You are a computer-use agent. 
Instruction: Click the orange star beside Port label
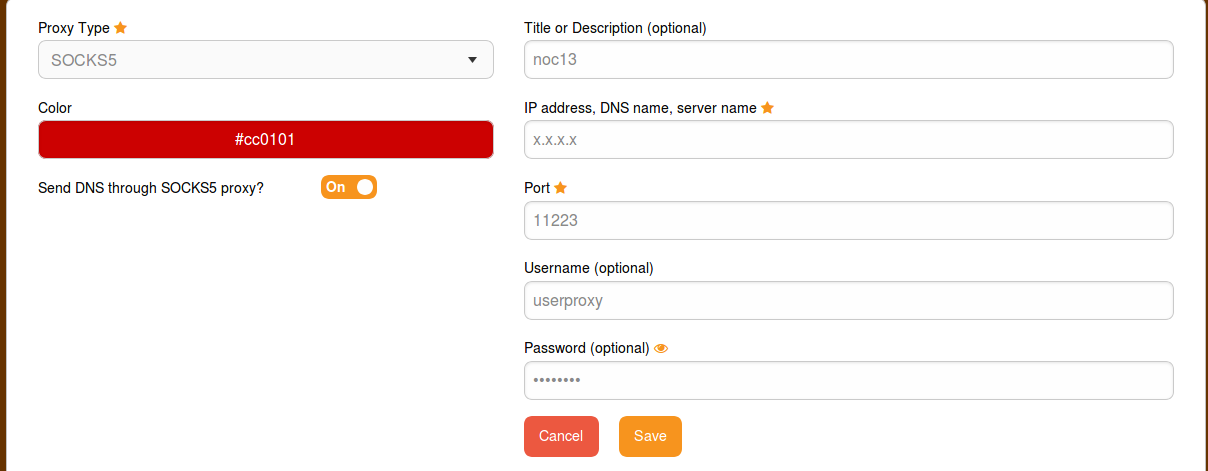[560, 188]
